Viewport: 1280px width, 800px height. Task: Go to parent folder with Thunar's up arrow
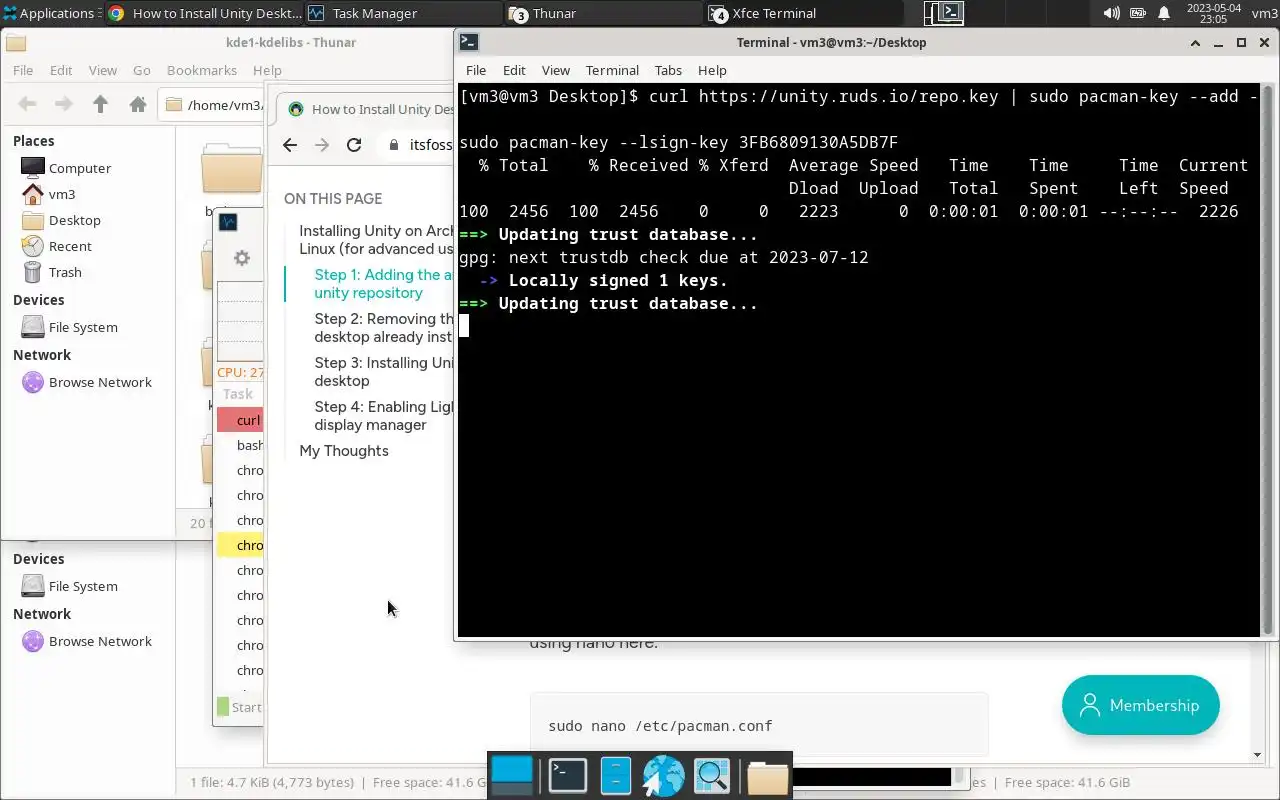(100, 104)
